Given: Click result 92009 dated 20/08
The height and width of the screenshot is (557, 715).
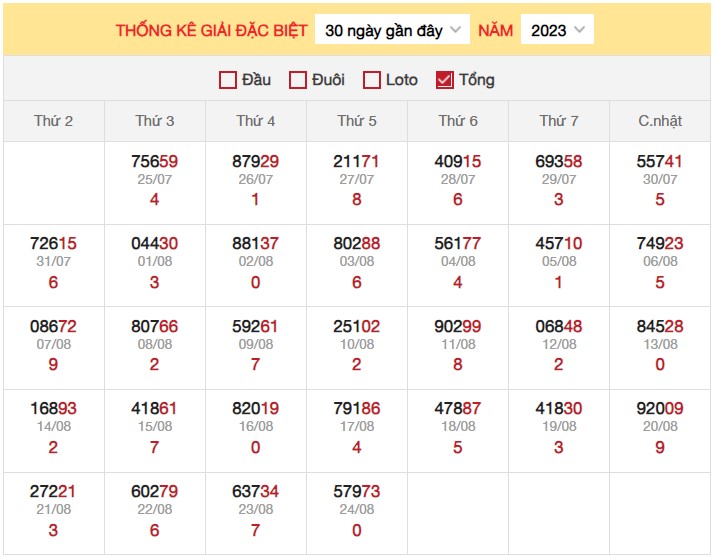Looking at the screenshot, I should [660, 408].
